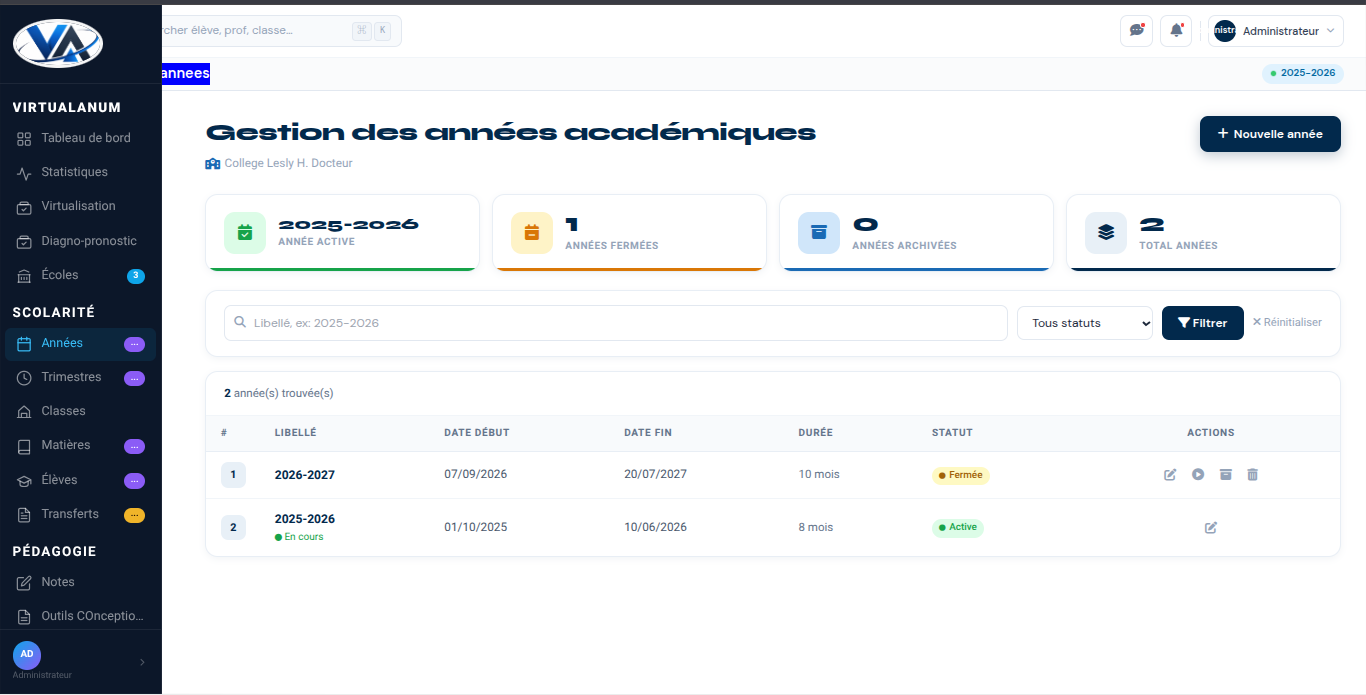
Task: Click the calendar-check icon on Année active card
Action: 245,233
